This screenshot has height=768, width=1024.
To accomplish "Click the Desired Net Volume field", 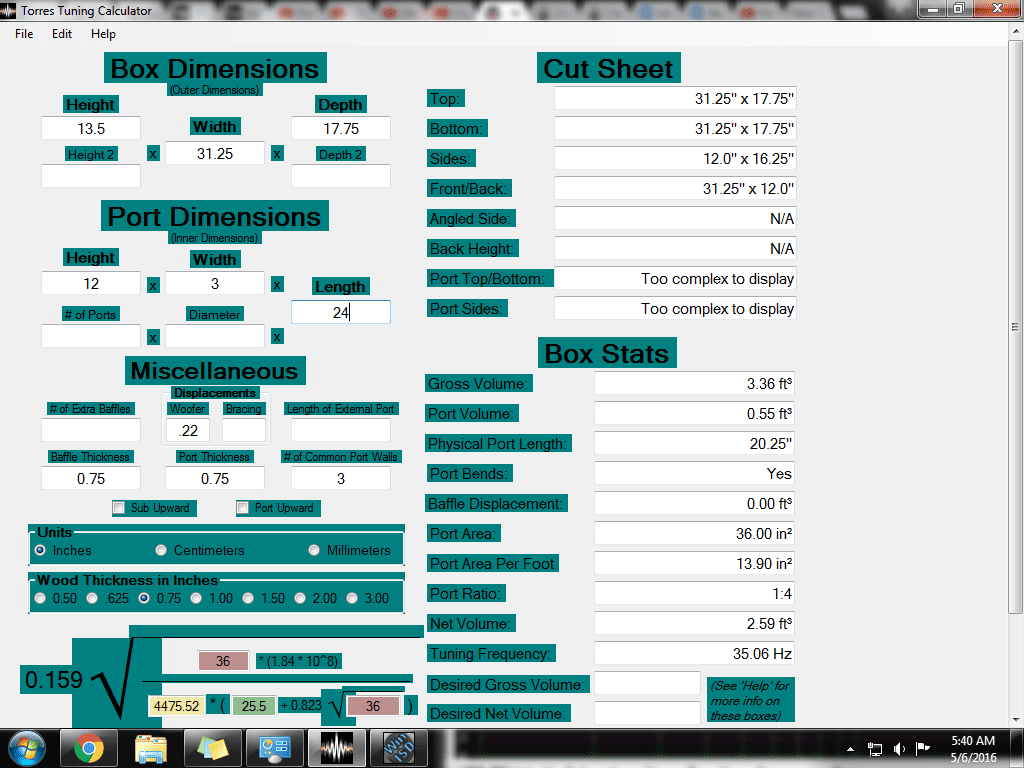I will point(647,713).
